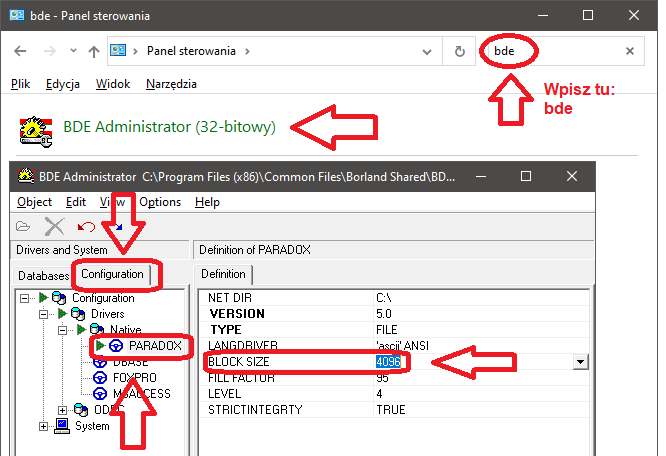Click NET DIR value C:\
This screenshot has height=456, width=666.
[x=384, y=298]
